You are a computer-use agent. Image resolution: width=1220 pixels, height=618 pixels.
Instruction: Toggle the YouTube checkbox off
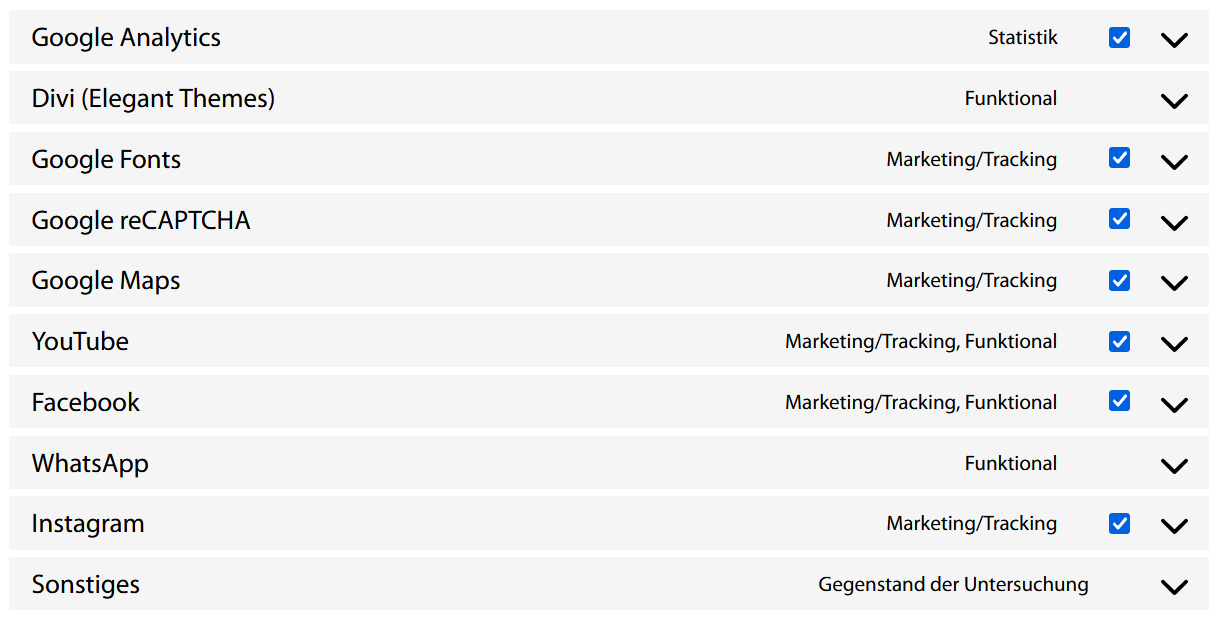(x=1120, y=341)
